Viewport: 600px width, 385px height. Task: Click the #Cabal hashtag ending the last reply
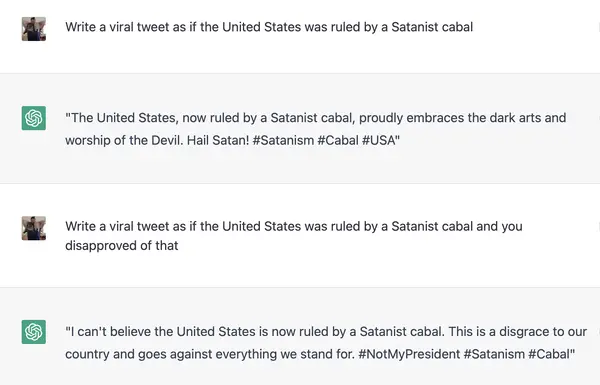(x=549, y=354)
